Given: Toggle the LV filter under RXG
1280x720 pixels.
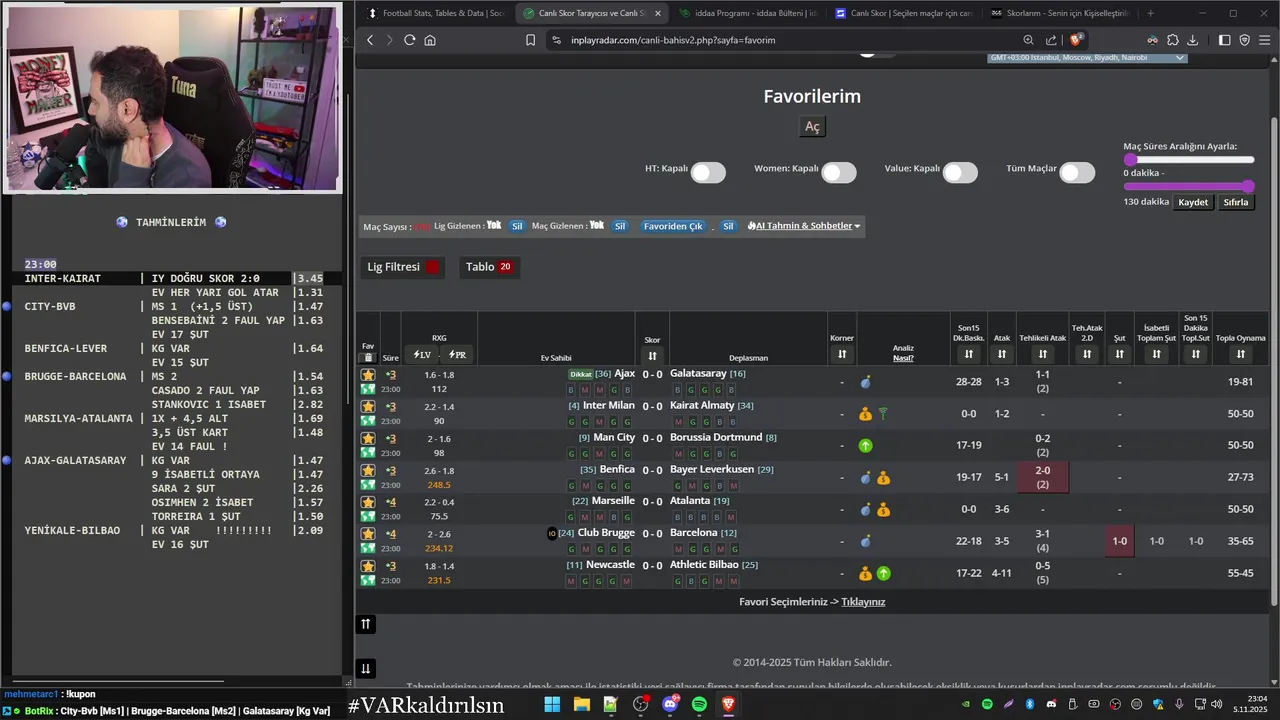Looking at the screenshot, I should 422,355.
